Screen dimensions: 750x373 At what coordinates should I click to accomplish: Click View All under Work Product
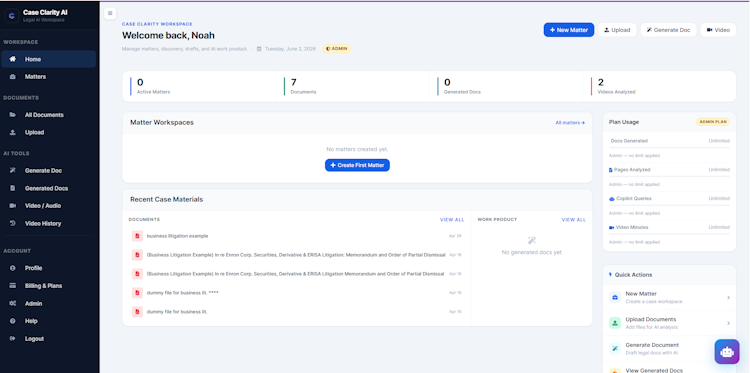tap(574, 220)
